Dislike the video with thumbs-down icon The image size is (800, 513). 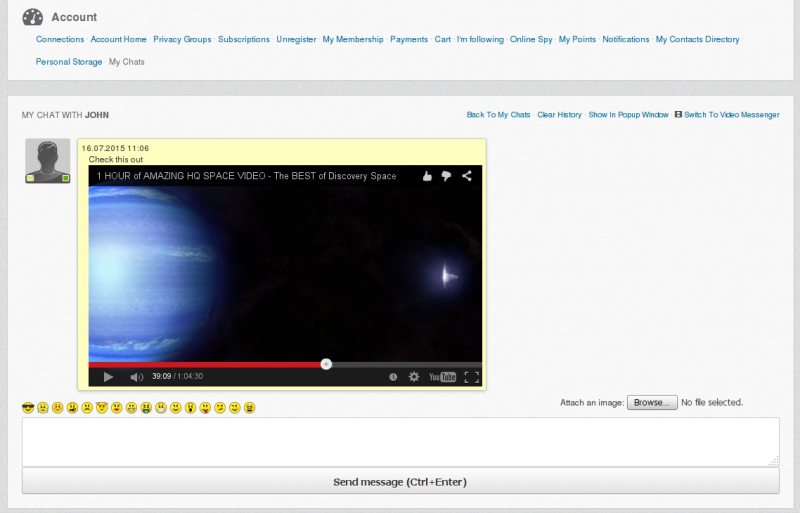point(446,176)
